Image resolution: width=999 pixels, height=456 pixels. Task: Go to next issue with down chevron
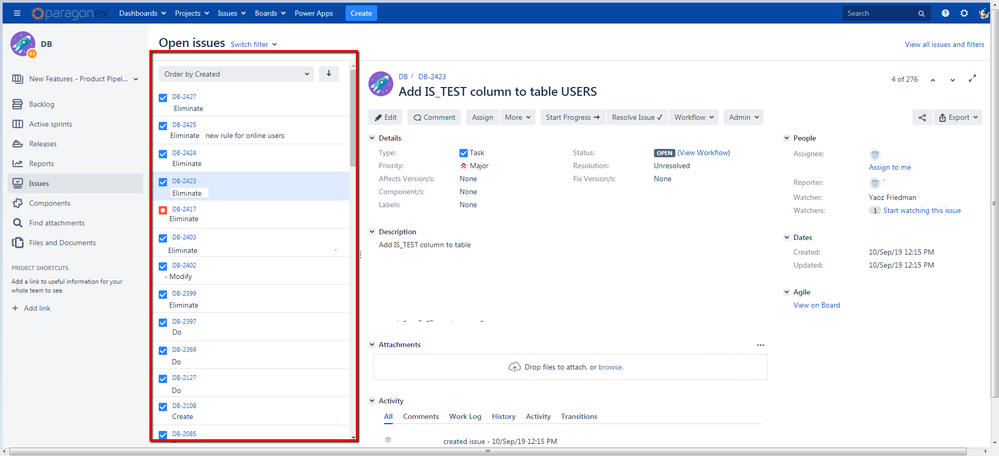click(x=952, y=80)
